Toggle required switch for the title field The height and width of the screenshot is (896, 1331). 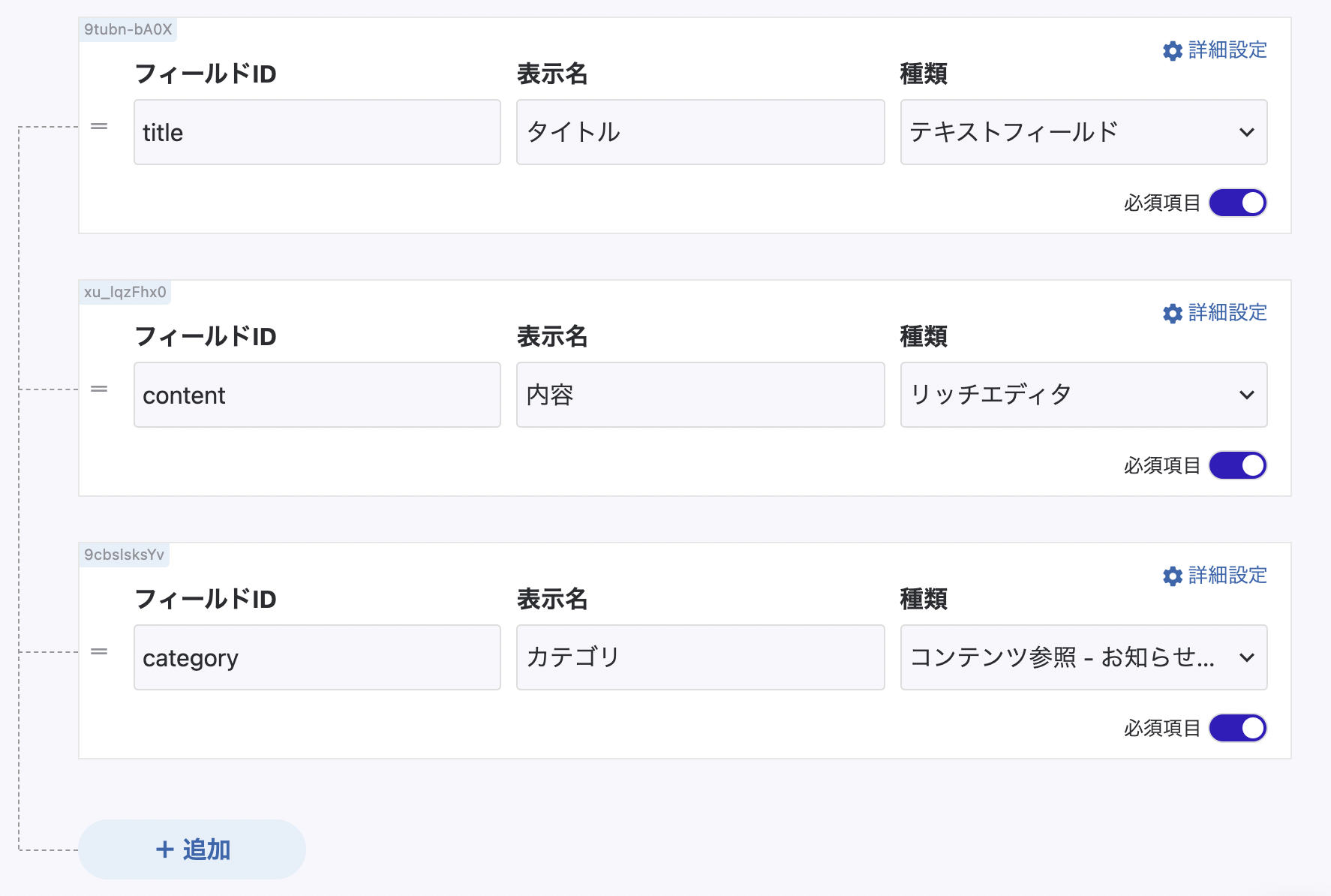coord(1237,203)
